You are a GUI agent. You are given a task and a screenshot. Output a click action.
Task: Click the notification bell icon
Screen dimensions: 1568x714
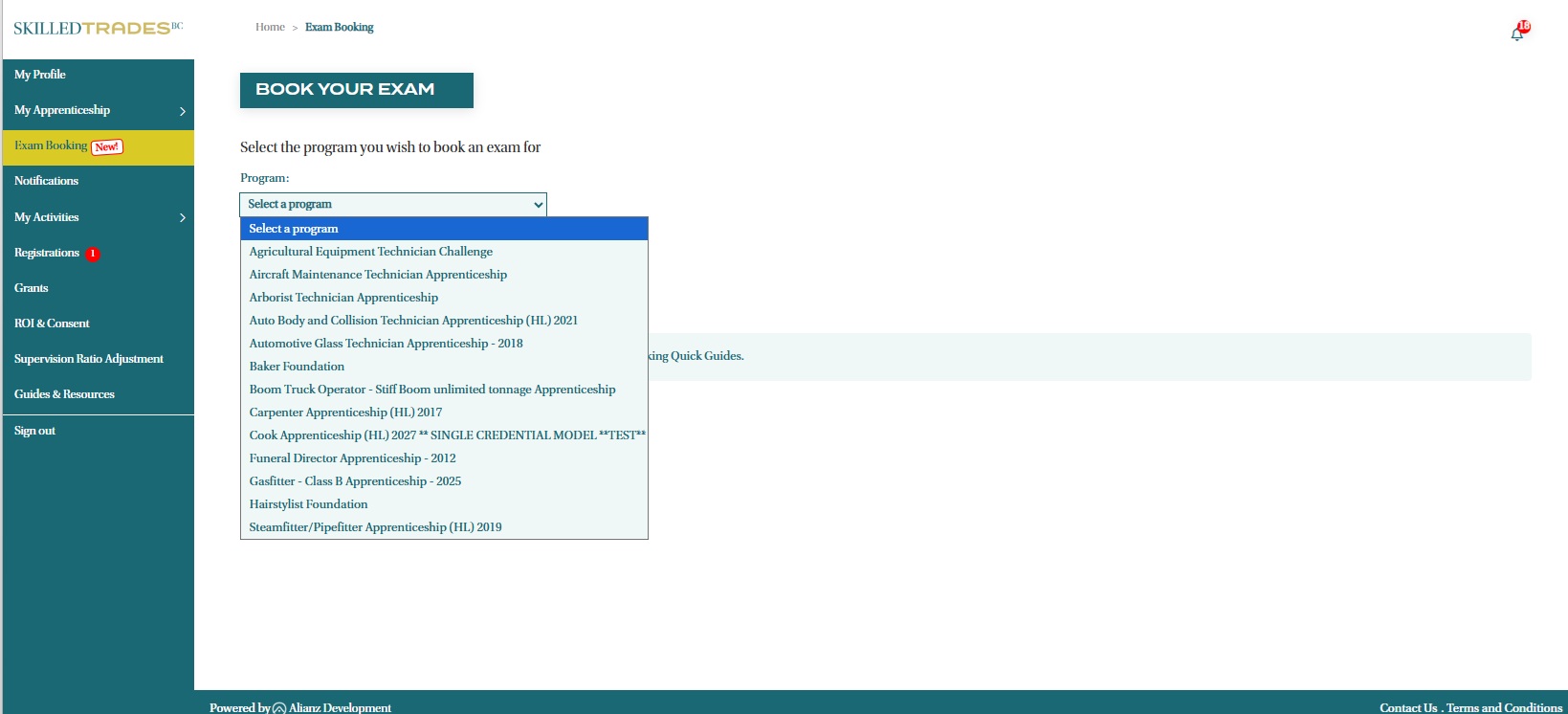[x=1517, y=33]
